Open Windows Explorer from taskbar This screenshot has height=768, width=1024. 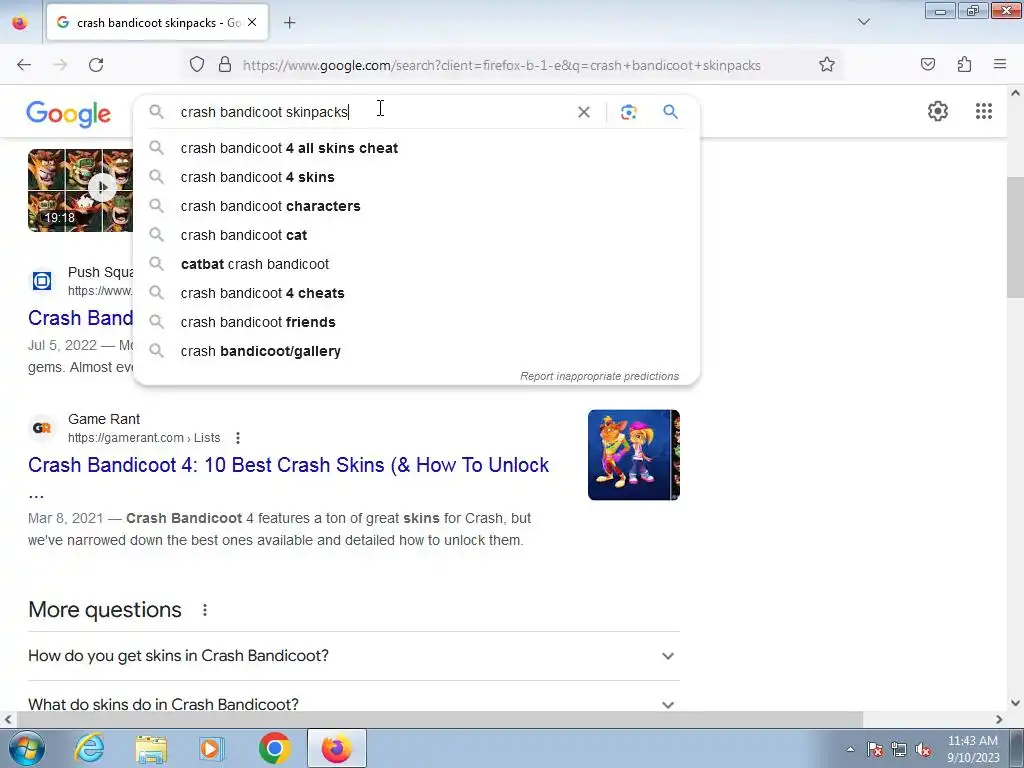coord(151,748)
